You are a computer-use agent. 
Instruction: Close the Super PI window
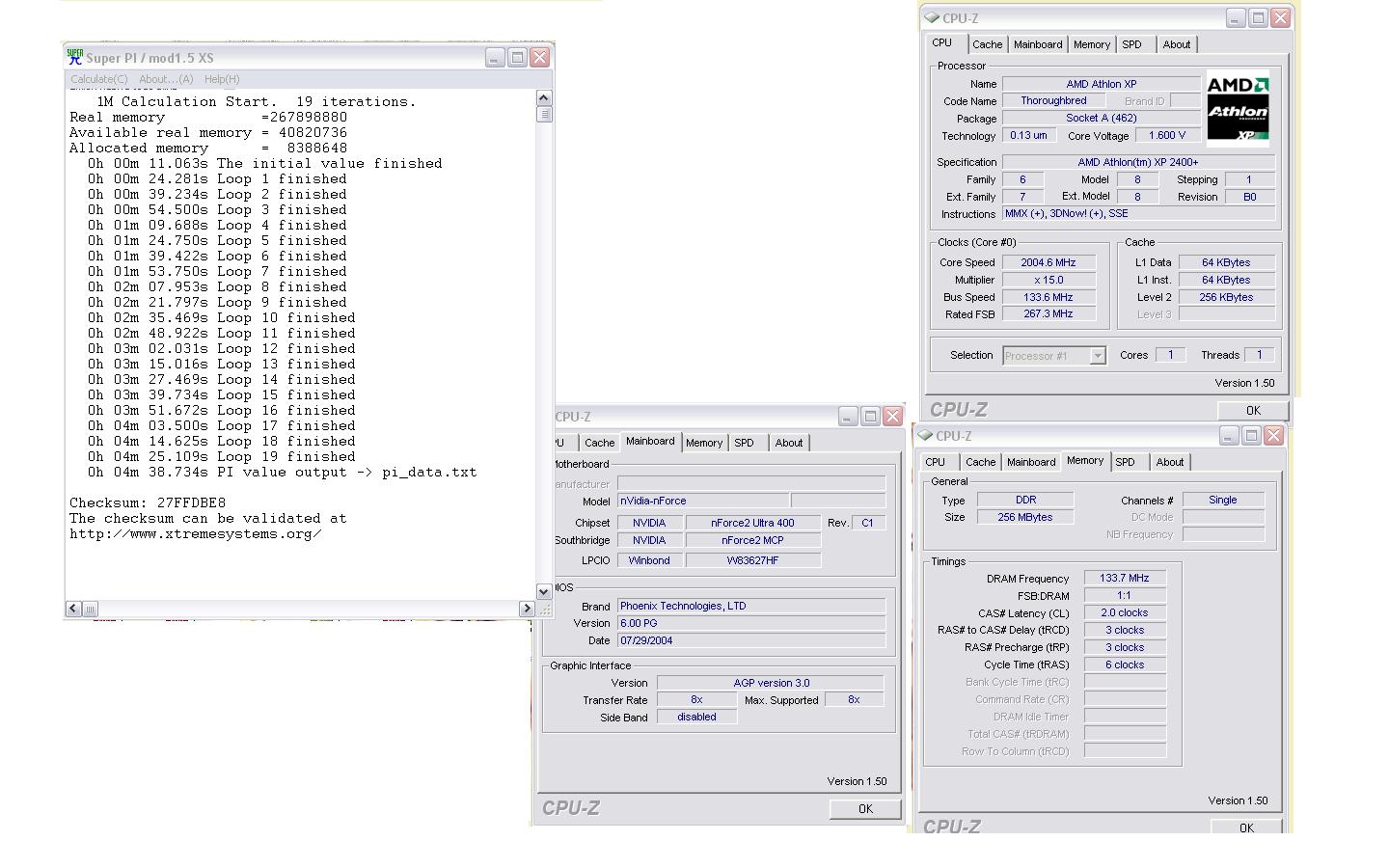(540, 57)
